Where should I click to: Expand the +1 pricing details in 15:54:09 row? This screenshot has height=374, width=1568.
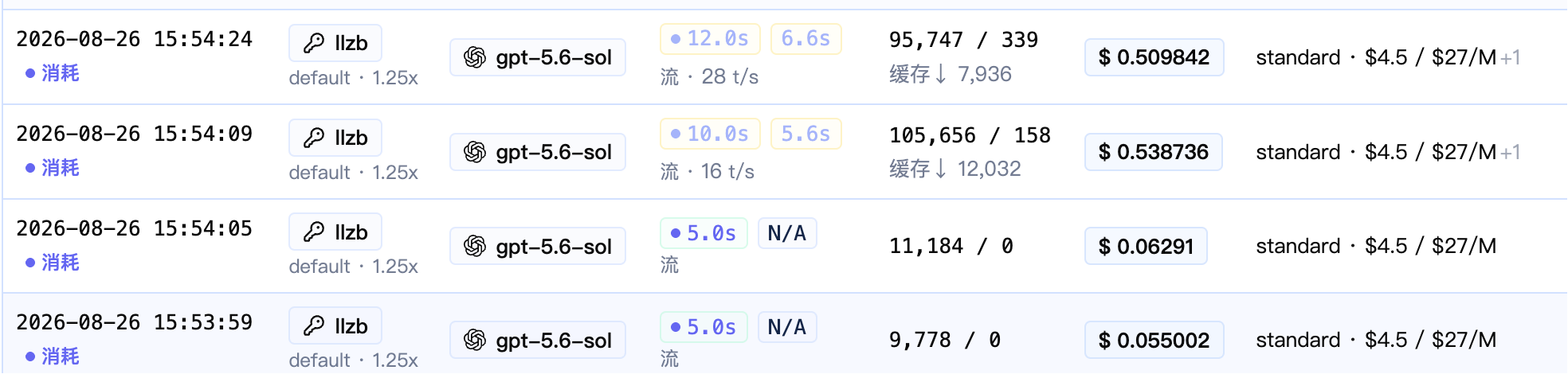pos(1511,153)
